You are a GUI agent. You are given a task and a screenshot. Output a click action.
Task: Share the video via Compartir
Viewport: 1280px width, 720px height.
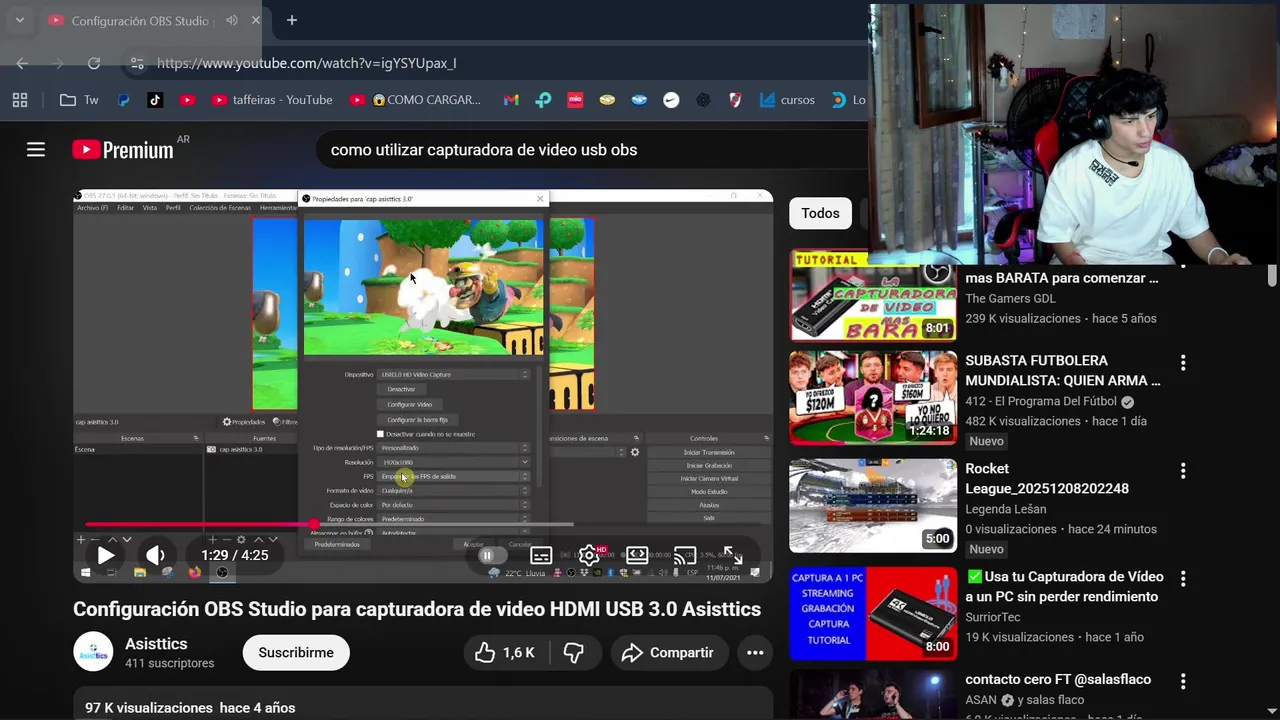click(x=668, y=653)
